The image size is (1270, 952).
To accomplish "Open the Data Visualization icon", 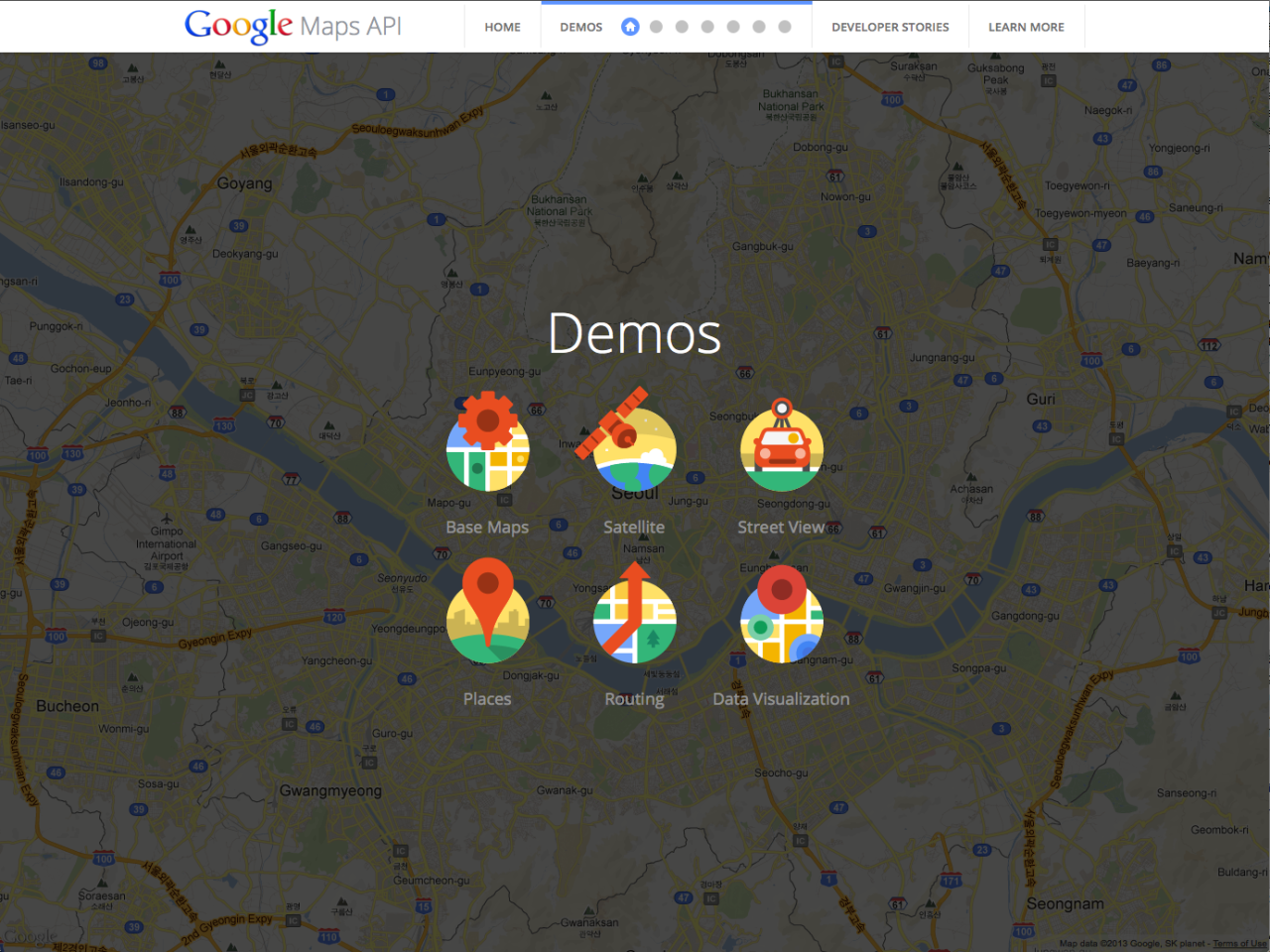I will click(782, 614).
